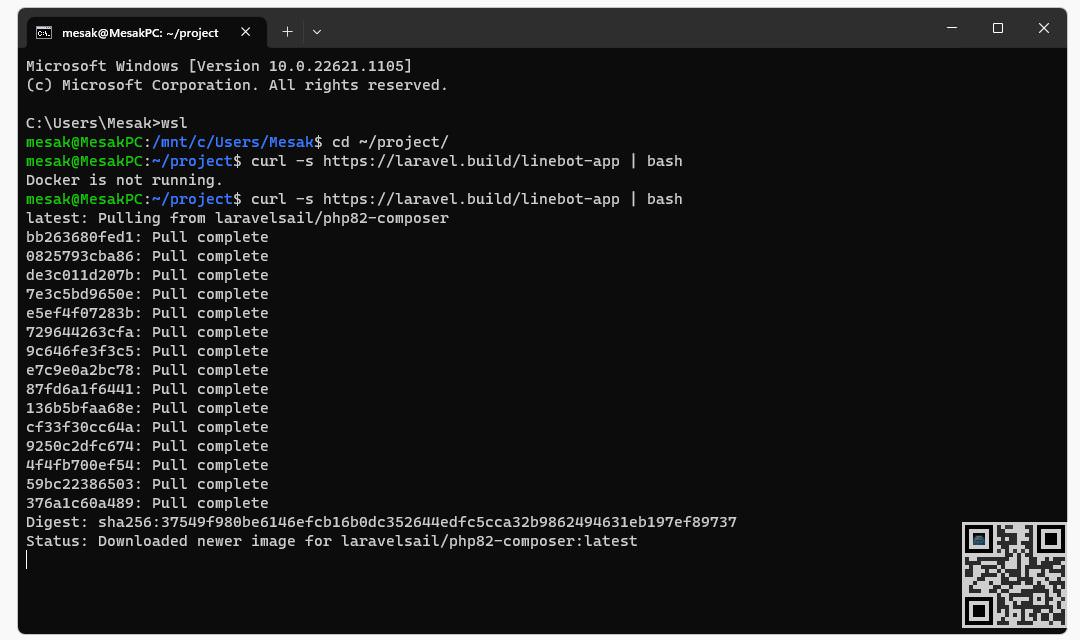This screenshot has height=640, width=1080.
Task: Click the laravel.build URL in the first curl command
Action: (x=471, y=161)
